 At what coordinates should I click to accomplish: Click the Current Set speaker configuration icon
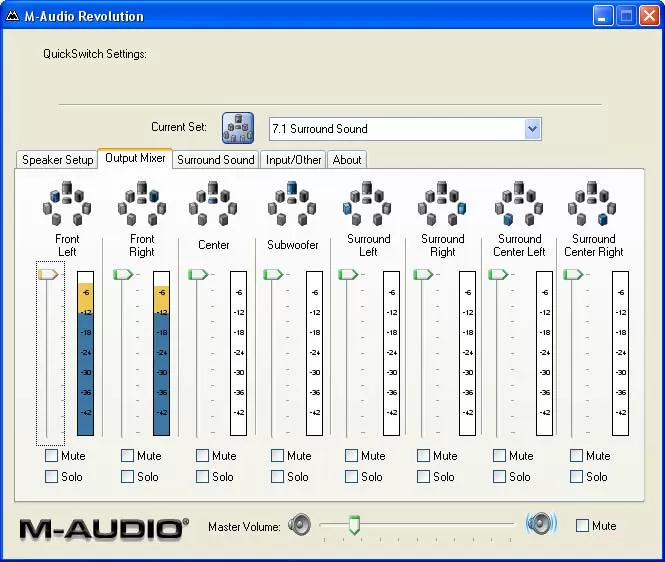[238, 128]
